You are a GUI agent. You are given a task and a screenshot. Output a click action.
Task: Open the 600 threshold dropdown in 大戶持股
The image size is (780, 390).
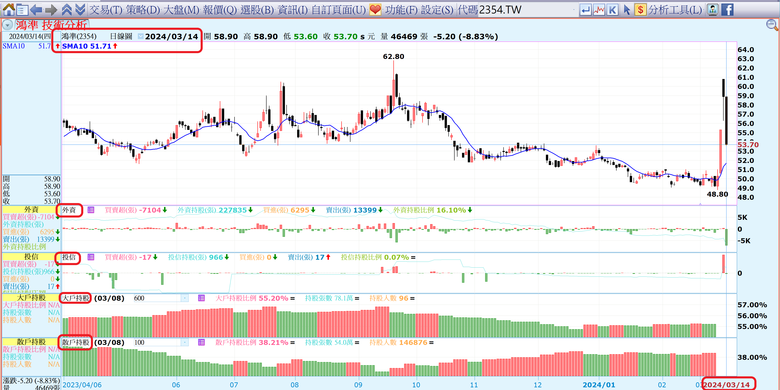point(185,298)
